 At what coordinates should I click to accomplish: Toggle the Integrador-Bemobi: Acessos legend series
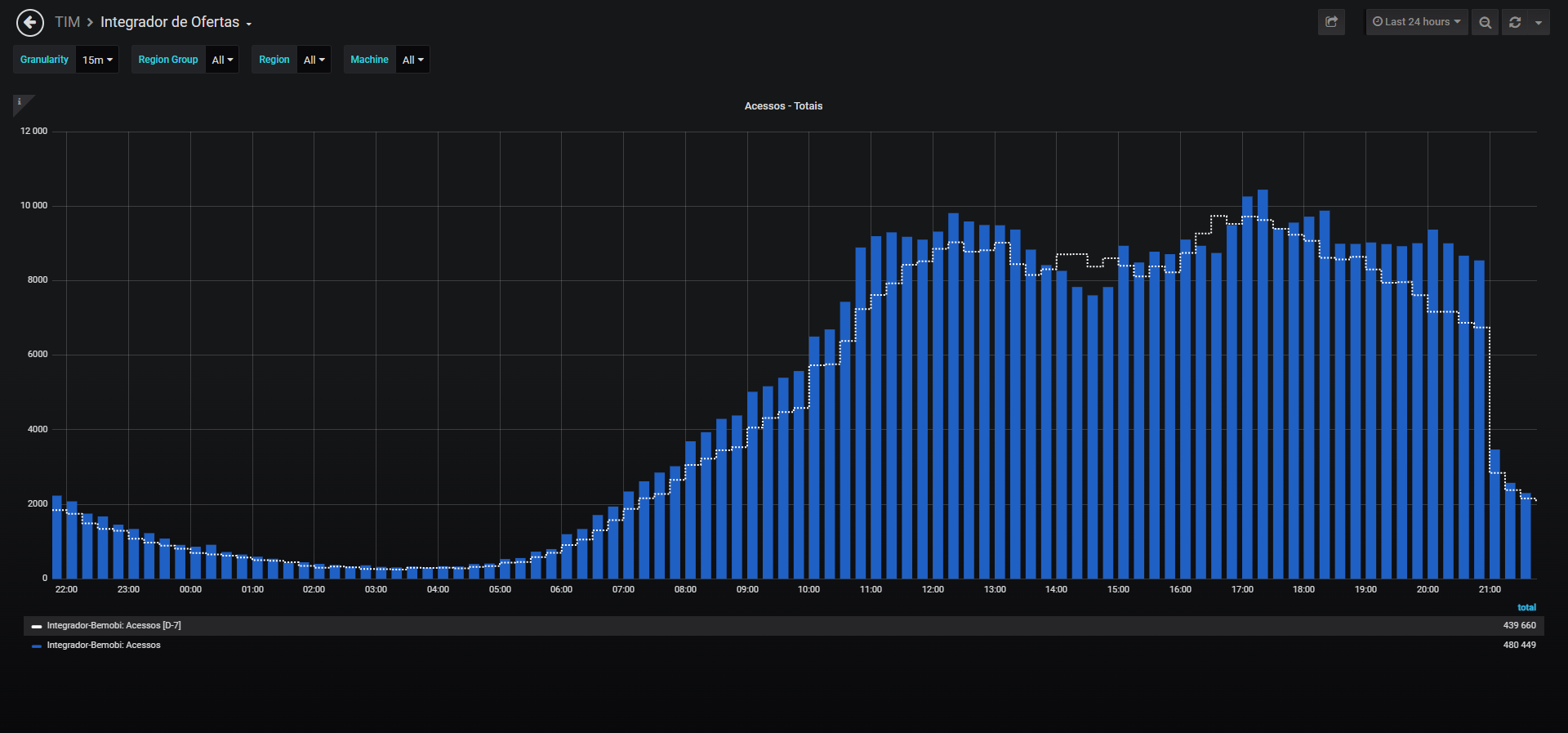(x=104, y=646)
